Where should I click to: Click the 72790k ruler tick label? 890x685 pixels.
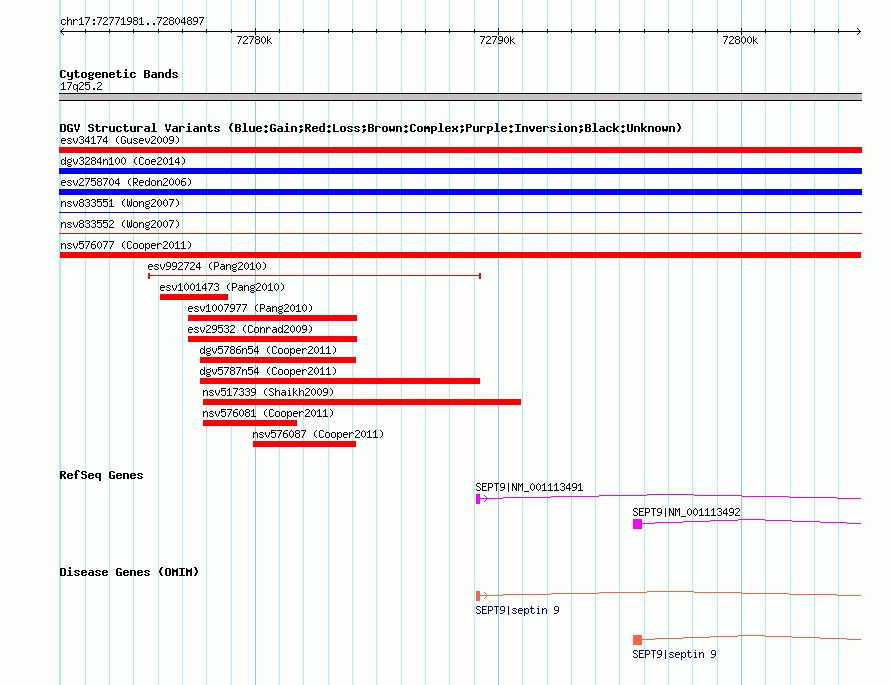coord(497,40)
